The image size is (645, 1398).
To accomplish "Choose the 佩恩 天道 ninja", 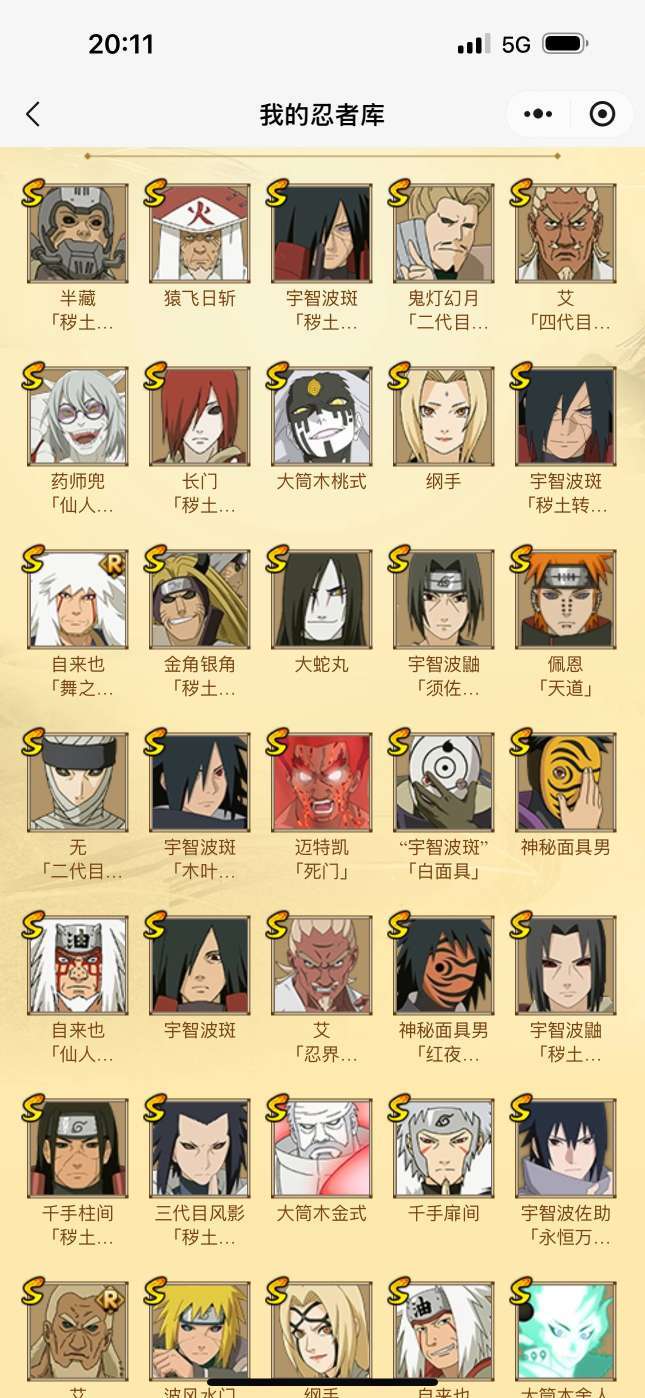I will tap(566, 600).
